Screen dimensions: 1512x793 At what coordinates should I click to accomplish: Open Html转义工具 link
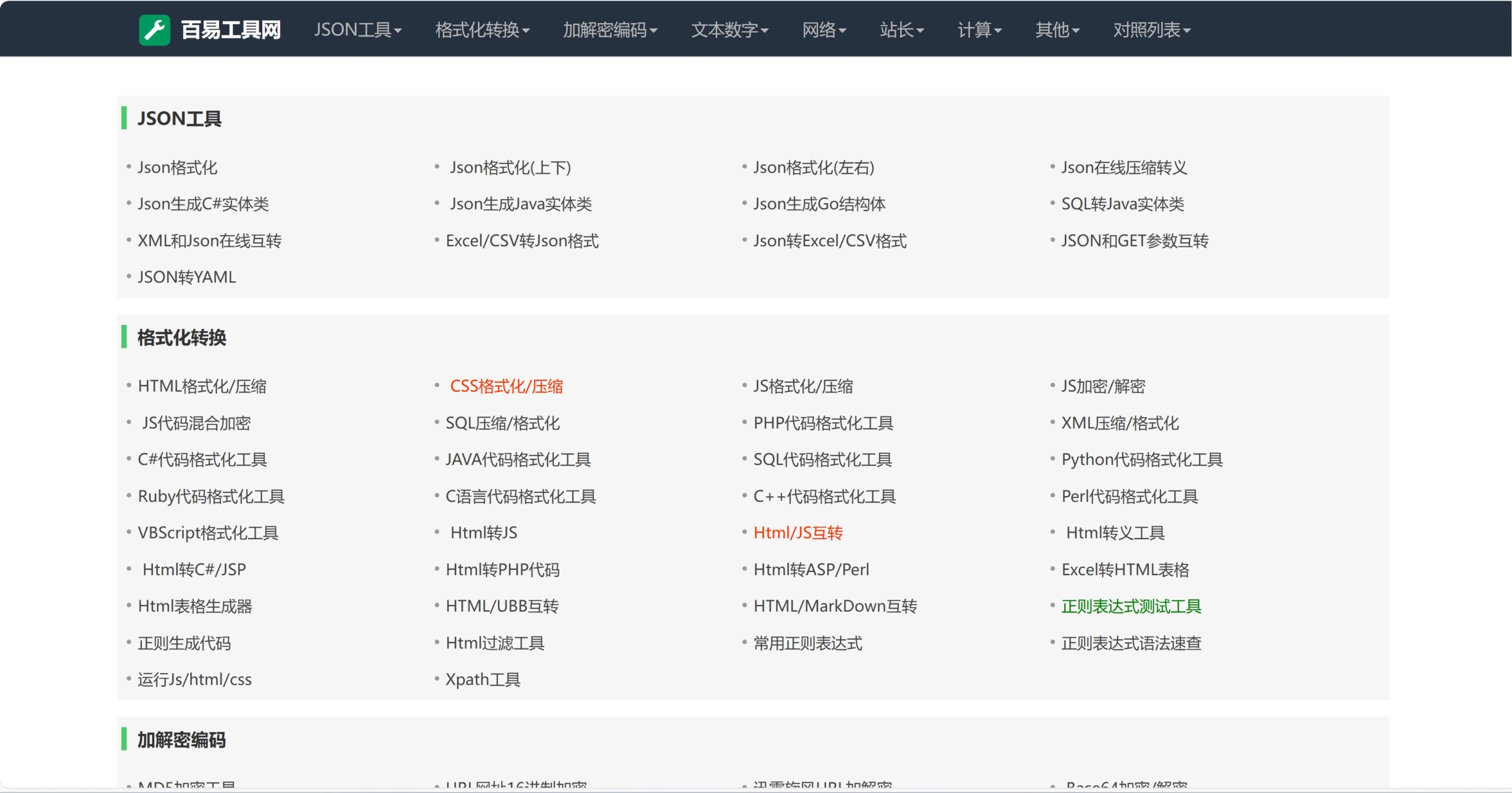point(1115,533)
